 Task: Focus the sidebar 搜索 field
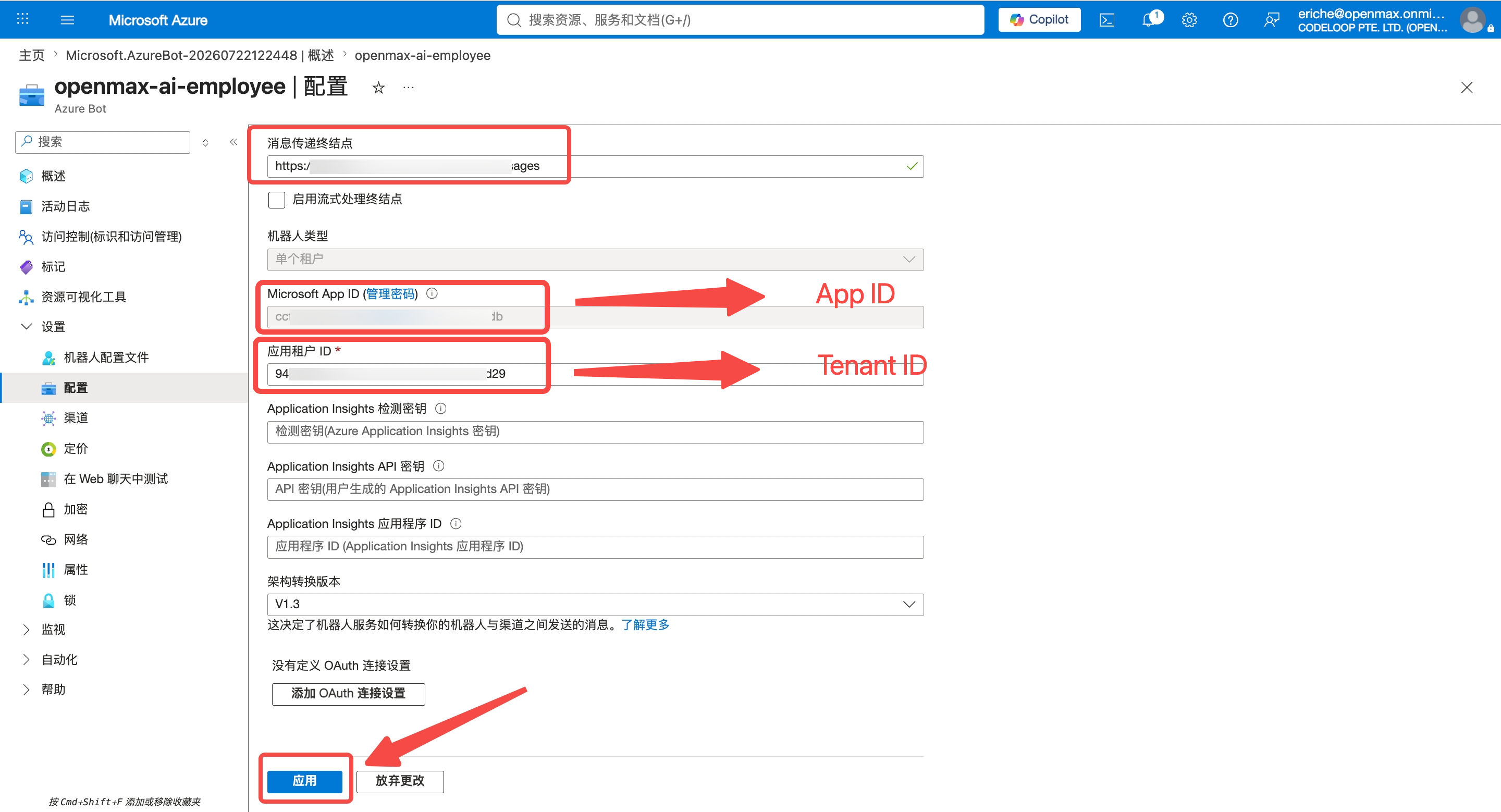[103, 142]
